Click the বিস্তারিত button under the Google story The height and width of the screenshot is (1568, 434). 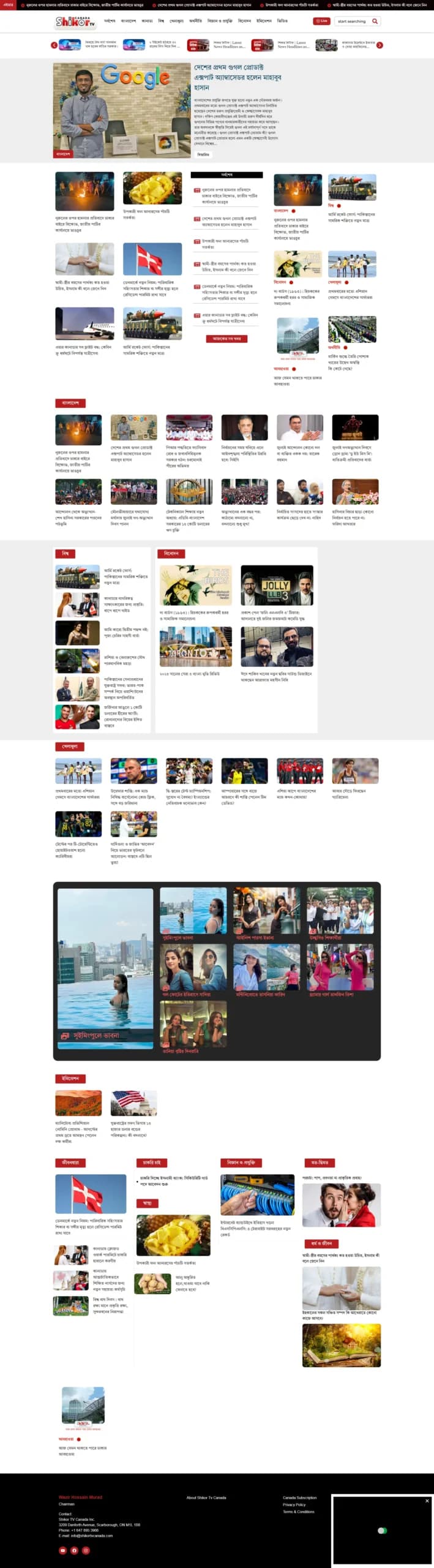[x=203, y=154]
